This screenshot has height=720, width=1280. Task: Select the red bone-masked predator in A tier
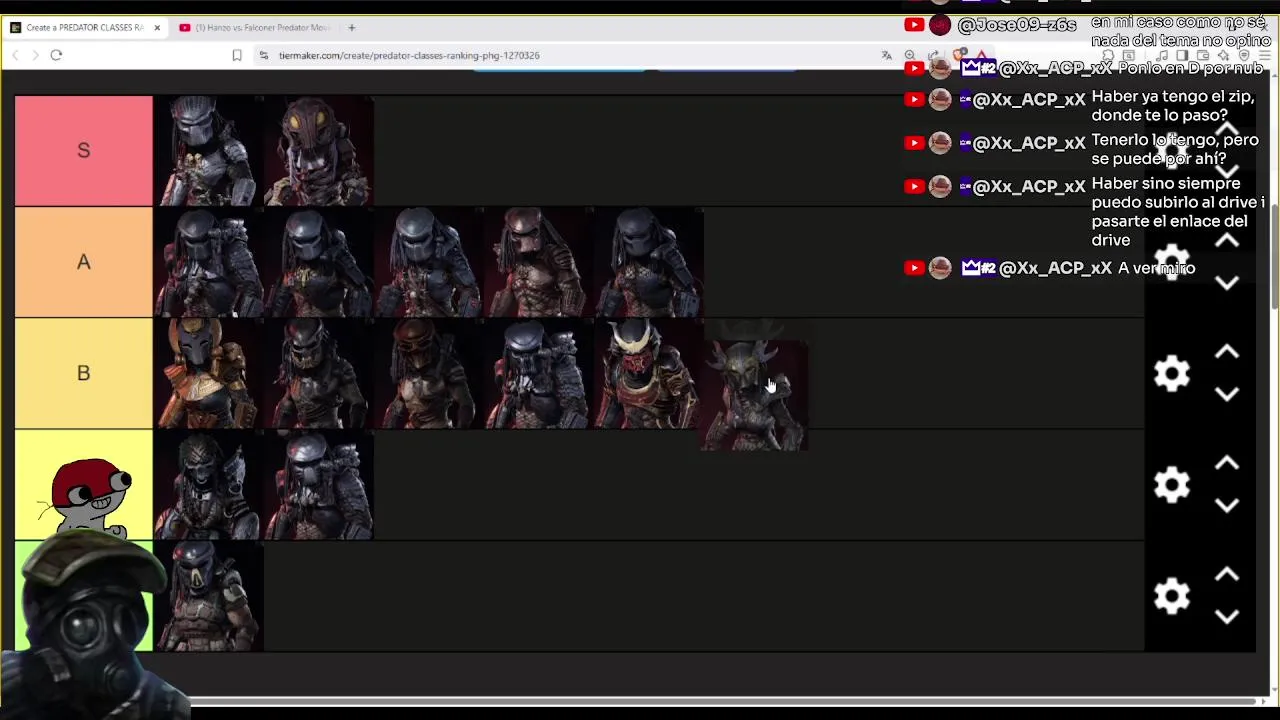click(x=538, y=262)
